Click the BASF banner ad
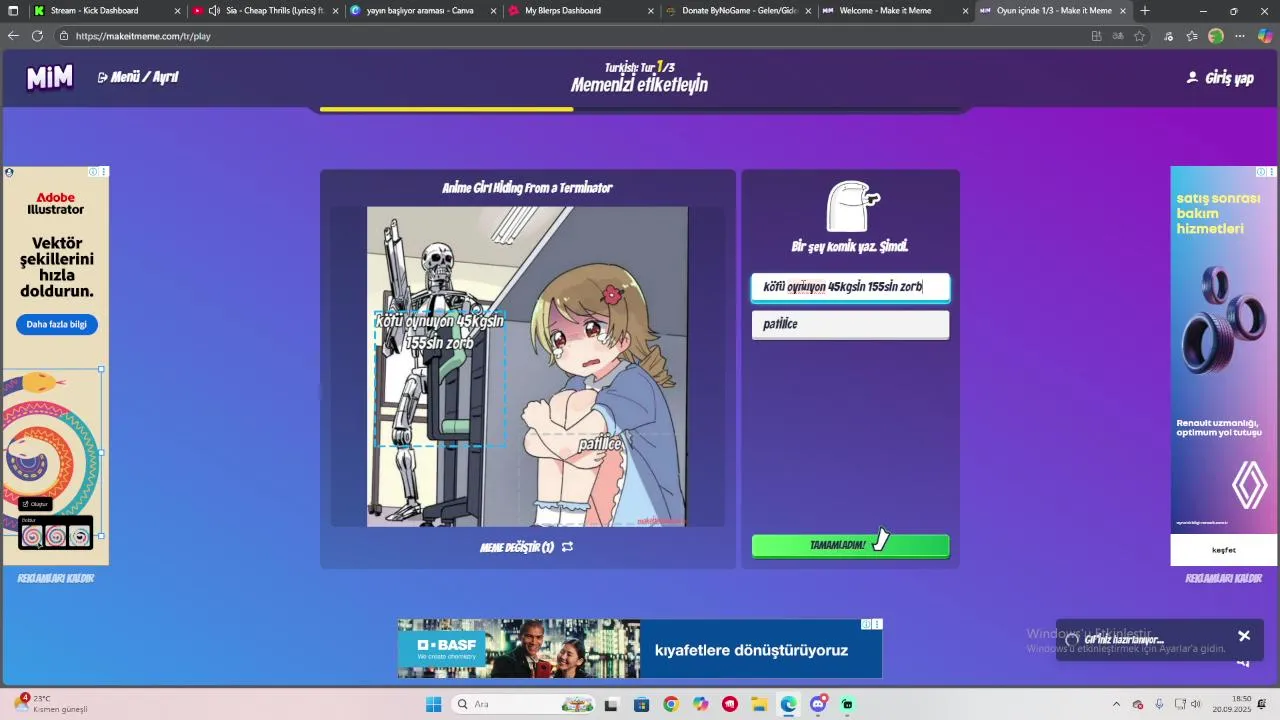Viewport: 1280px width, 720px height. tap(640, 649)
